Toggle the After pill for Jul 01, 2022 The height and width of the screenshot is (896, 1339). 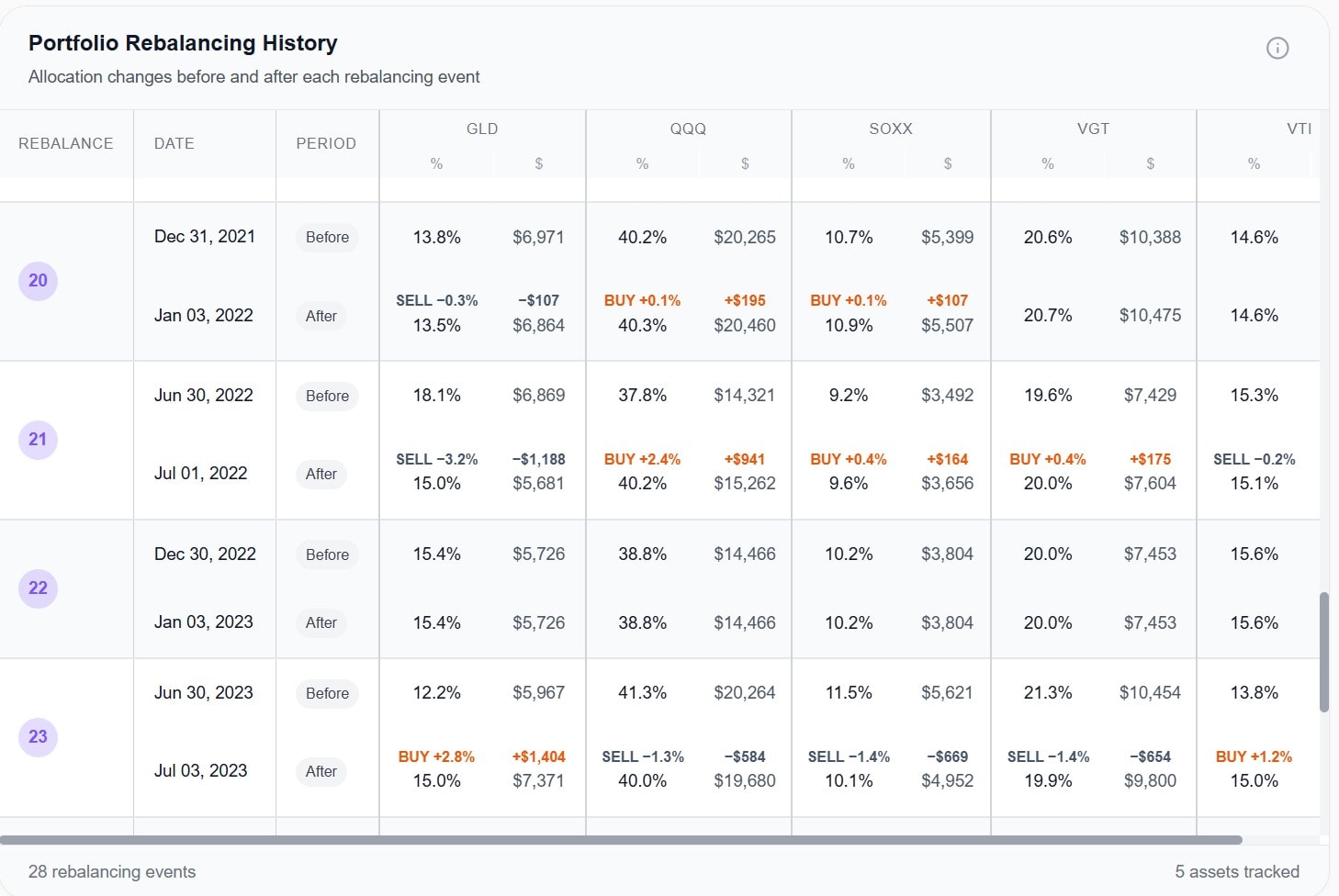point(321,474)
